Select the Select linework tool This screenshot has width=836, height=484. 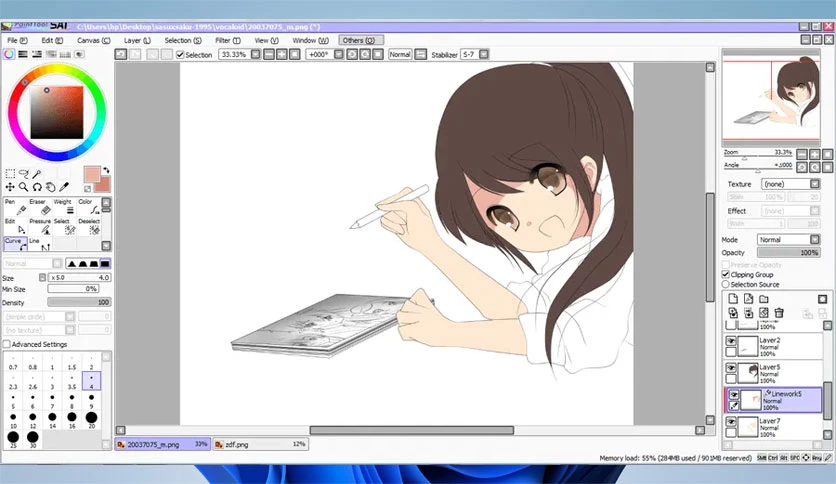point(65,226)
